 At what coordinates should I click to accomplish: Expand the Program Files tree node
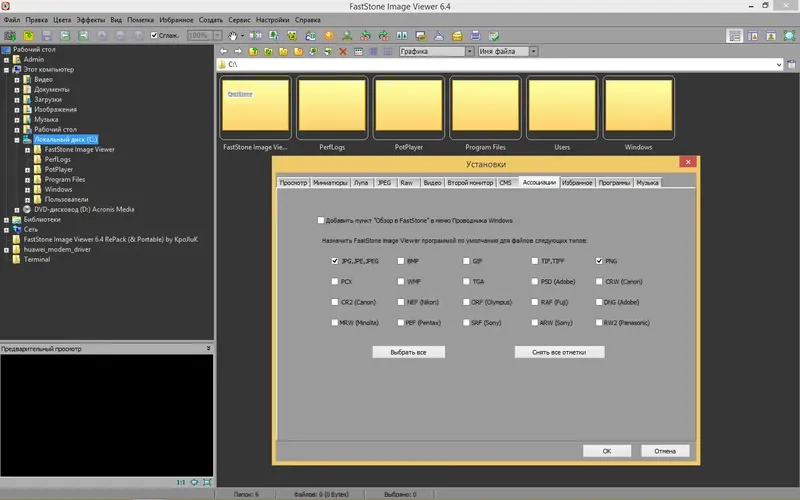coord(28,180)
